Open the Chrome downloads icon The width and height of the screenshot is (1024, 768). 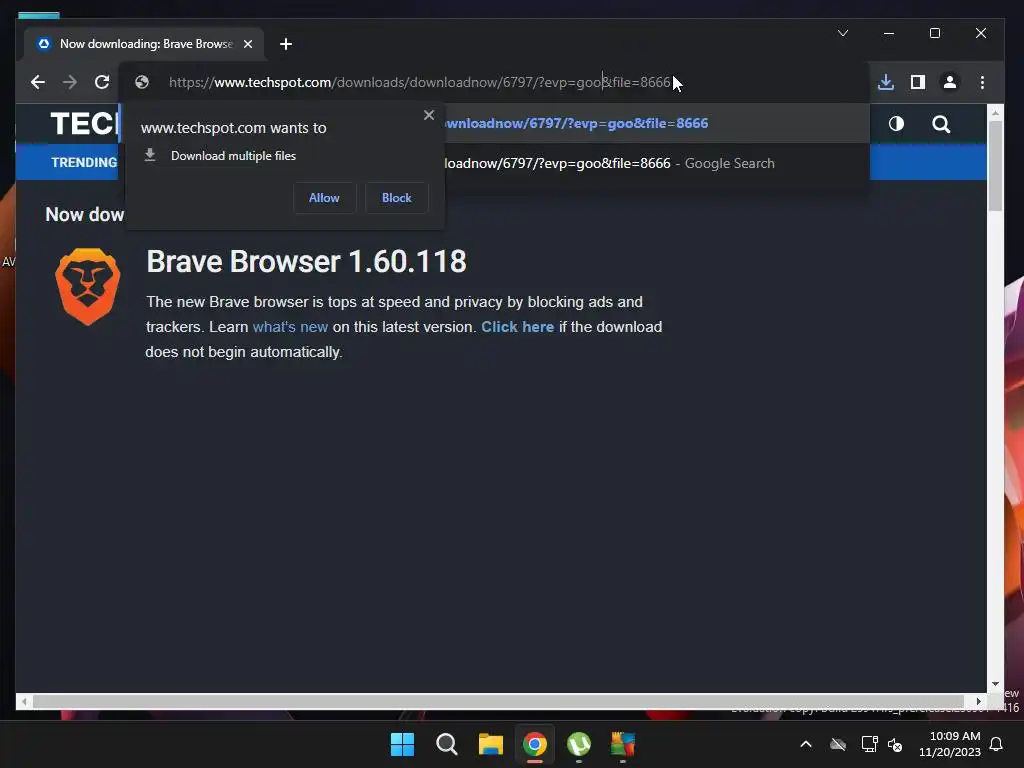[x=886, y=82]
